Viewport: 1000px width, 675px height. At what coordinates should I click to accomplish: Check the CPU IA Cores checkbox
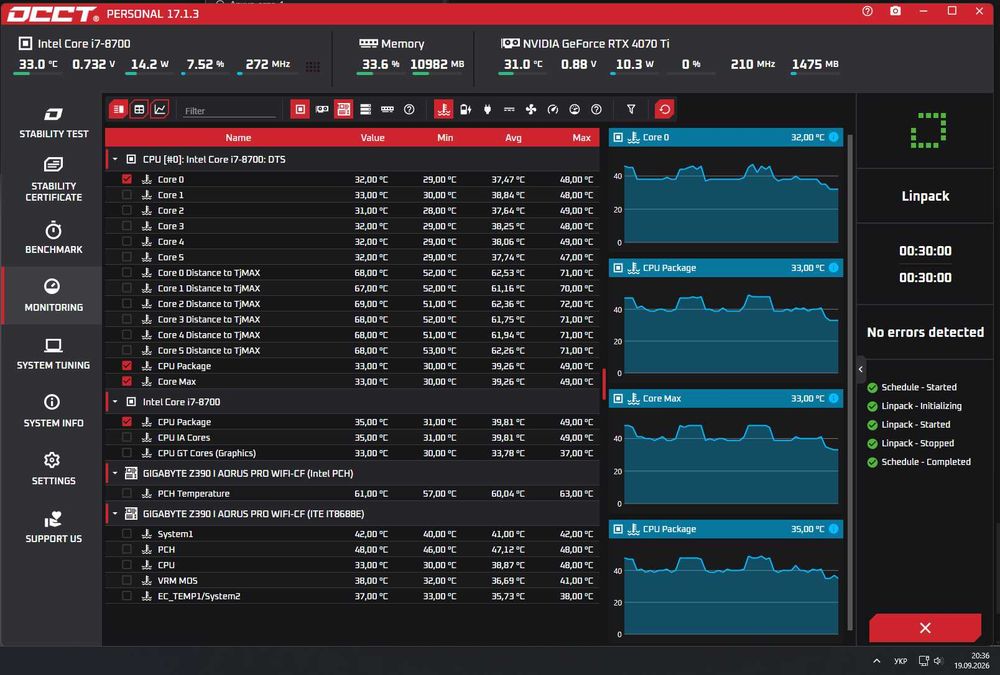[x=127, y=437]
